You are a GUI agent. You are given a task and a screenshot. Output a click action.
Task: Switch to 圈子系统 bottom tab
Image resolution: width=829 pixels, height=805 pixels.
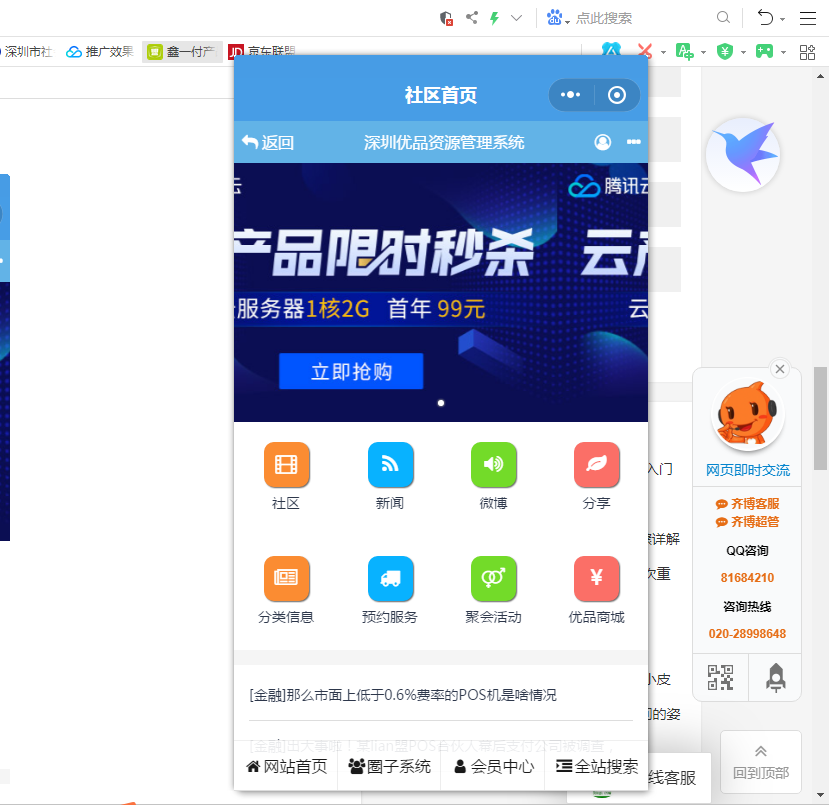click(389, 767)
